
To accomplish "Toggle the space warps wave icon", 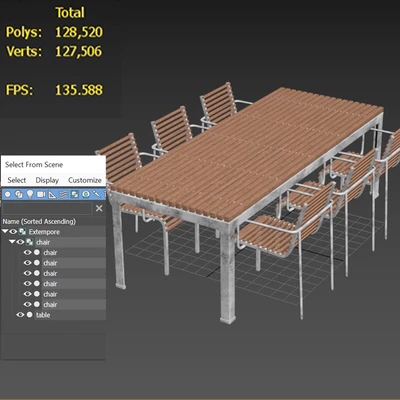I will tap(64, 194).
